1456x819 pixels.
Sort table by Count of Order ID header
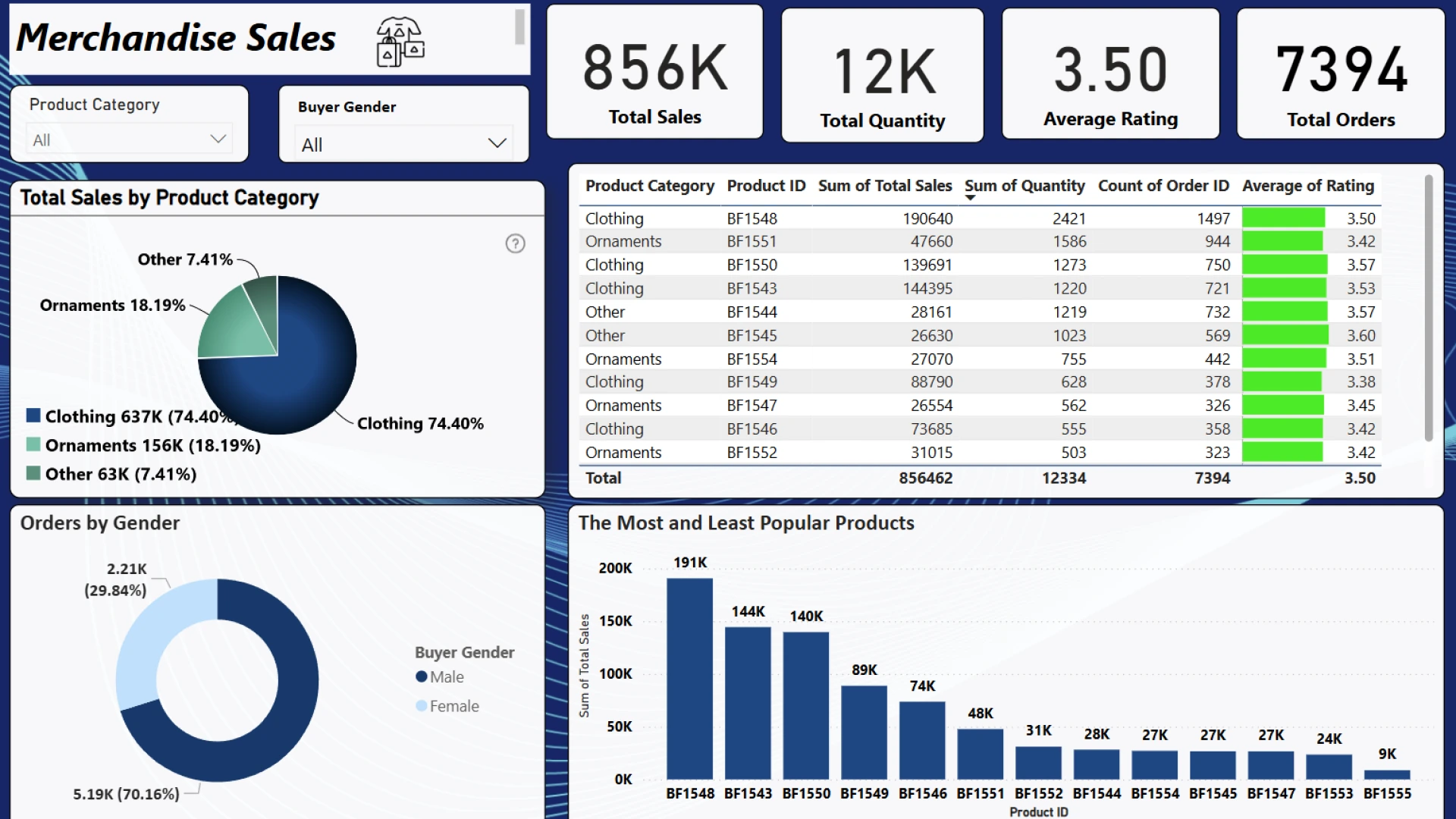click(x=1163, y=186)
